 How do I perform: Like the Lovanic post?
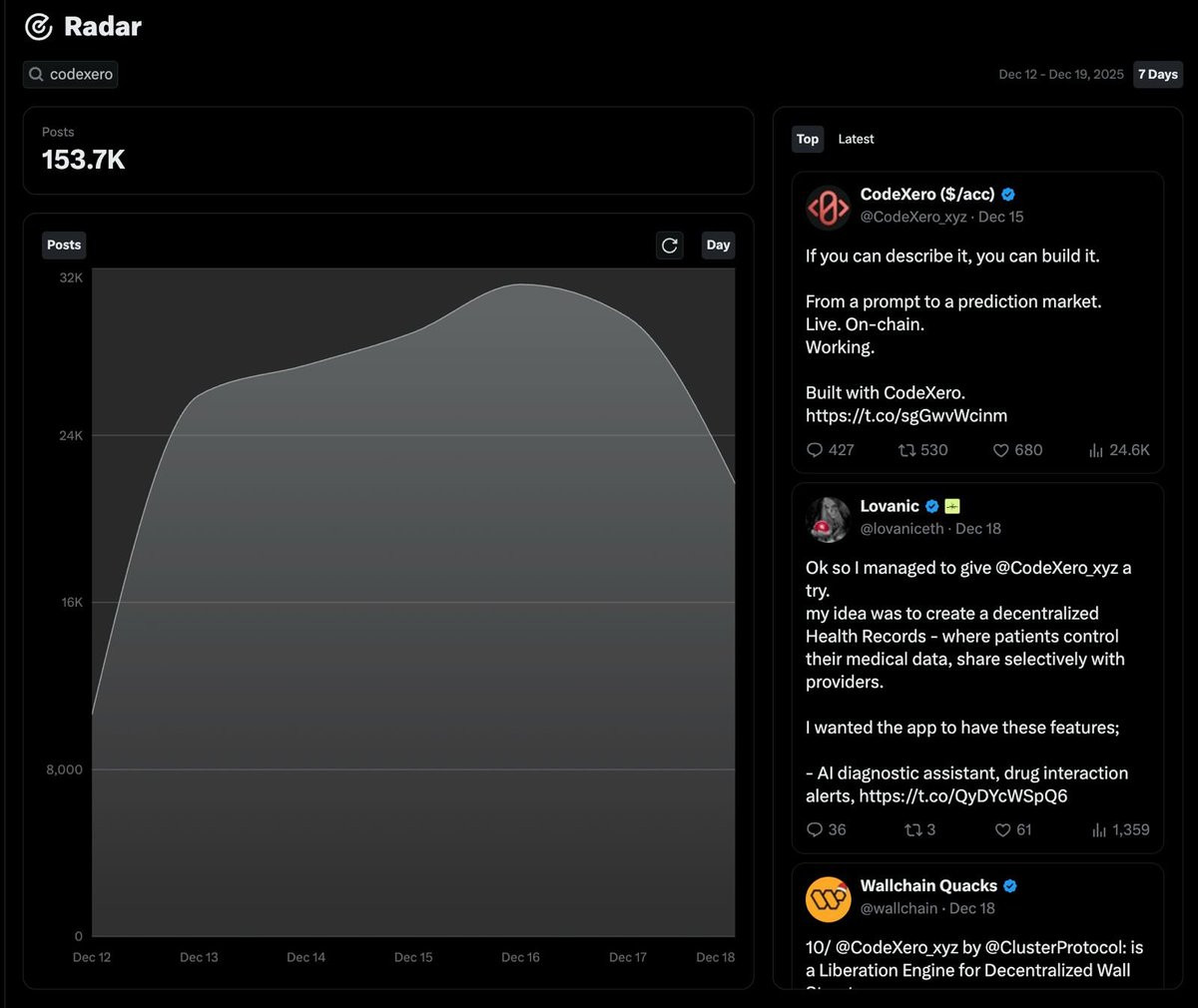tap(1003, 830)
